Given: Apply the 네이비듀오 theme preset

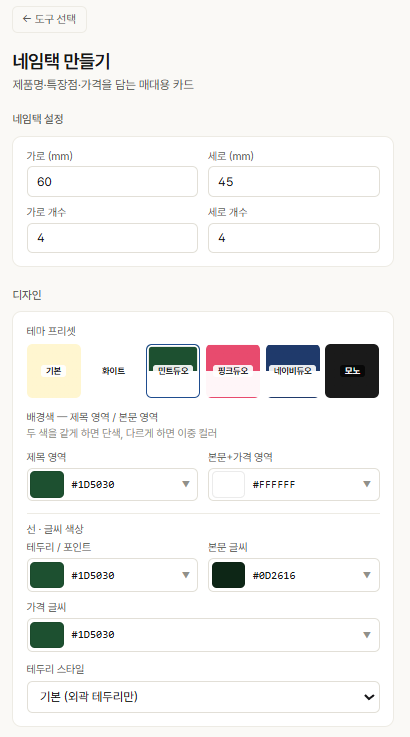Looking at the screenshot, I should point(292,371).
